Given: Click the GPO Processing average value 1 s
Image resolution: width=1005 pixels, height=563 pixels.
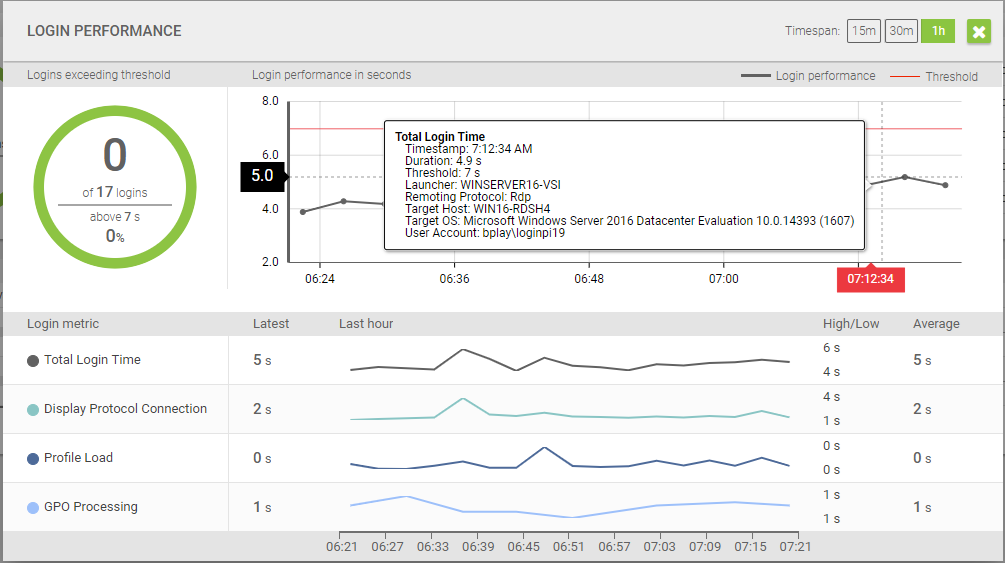Looking at the screenshot, I should [922, 507].
